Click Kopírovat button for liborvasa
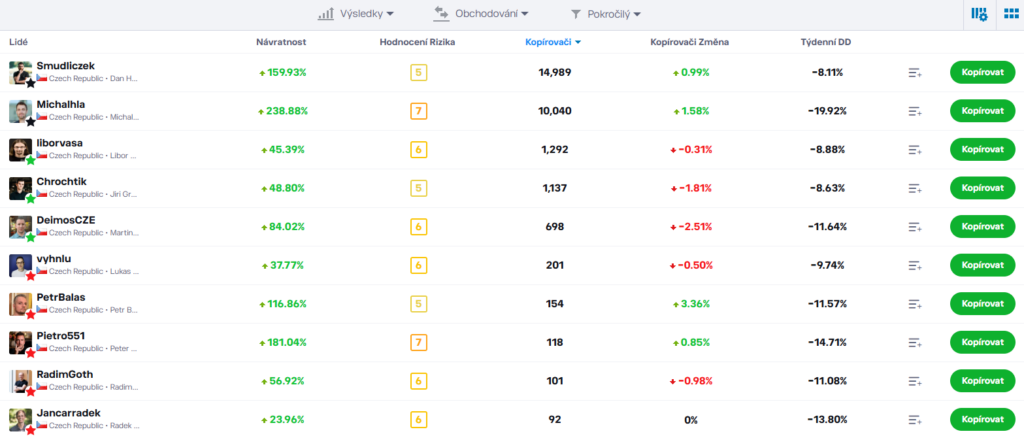Viewport: 1024px width, 438px height. [982, 149]
